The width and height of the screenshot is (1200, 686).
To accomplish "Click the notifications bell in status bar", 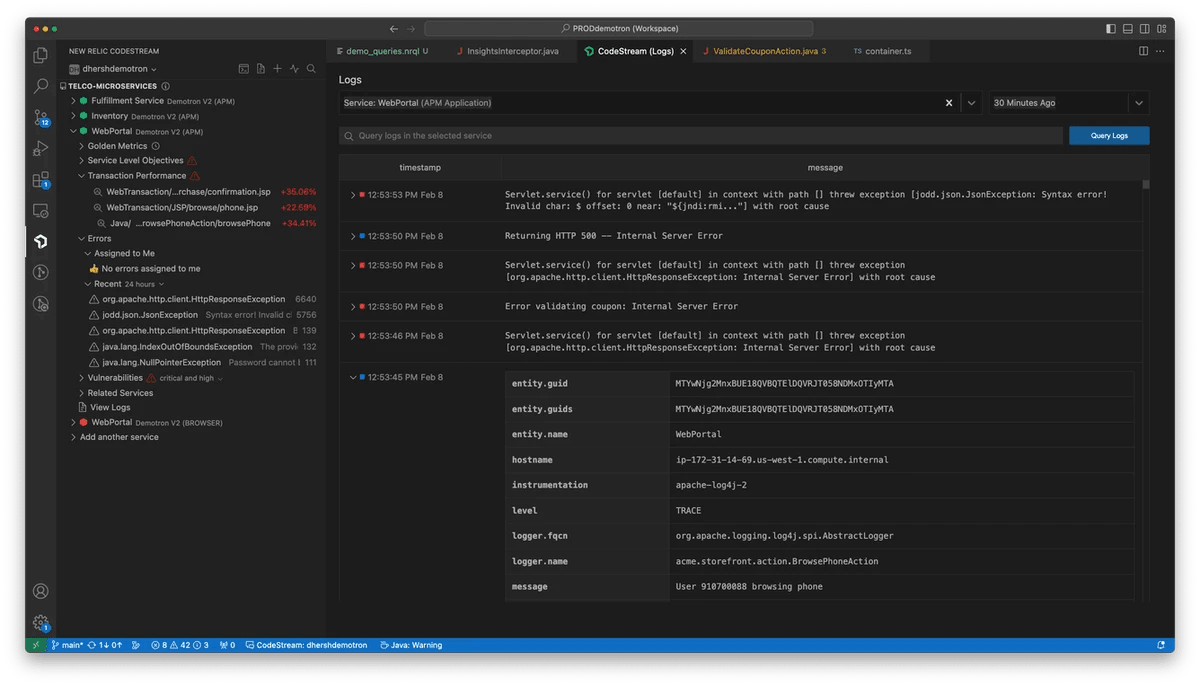I will [x=1161, y=645].
